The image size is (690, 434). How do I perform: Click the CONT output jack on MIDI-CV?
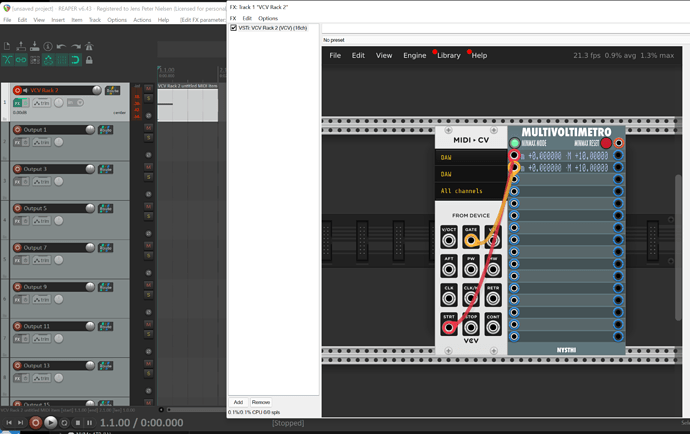pyautogui.click(x=493, y=327)
